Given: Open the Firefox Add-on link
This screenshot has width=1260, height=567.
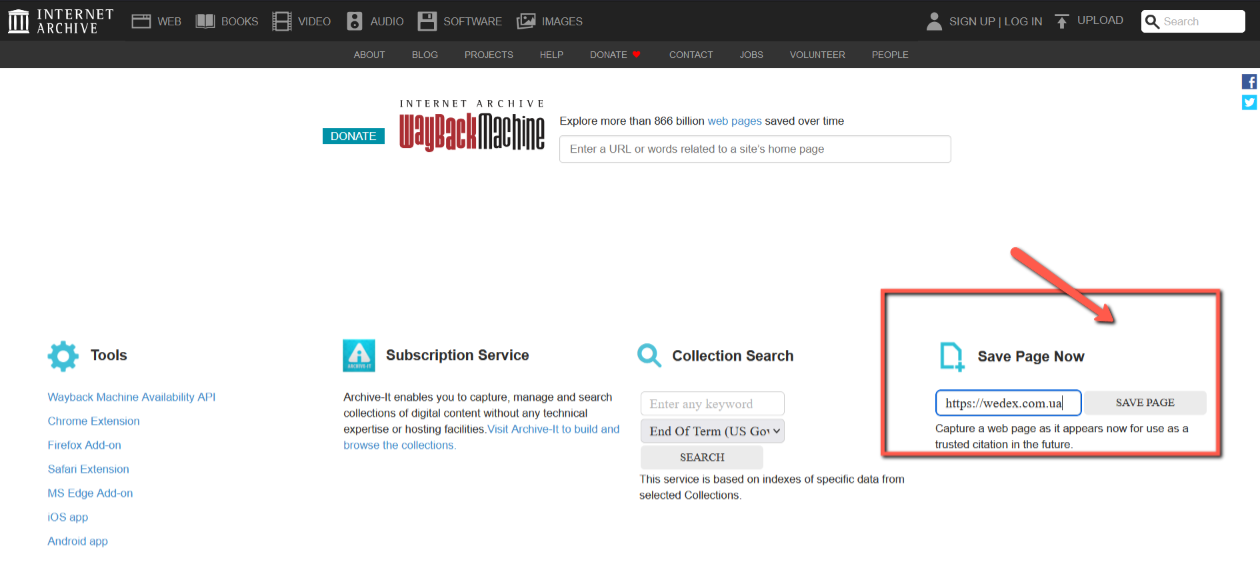Looking at the screenshot, I should pyautogui.click(x=84, y=445).
